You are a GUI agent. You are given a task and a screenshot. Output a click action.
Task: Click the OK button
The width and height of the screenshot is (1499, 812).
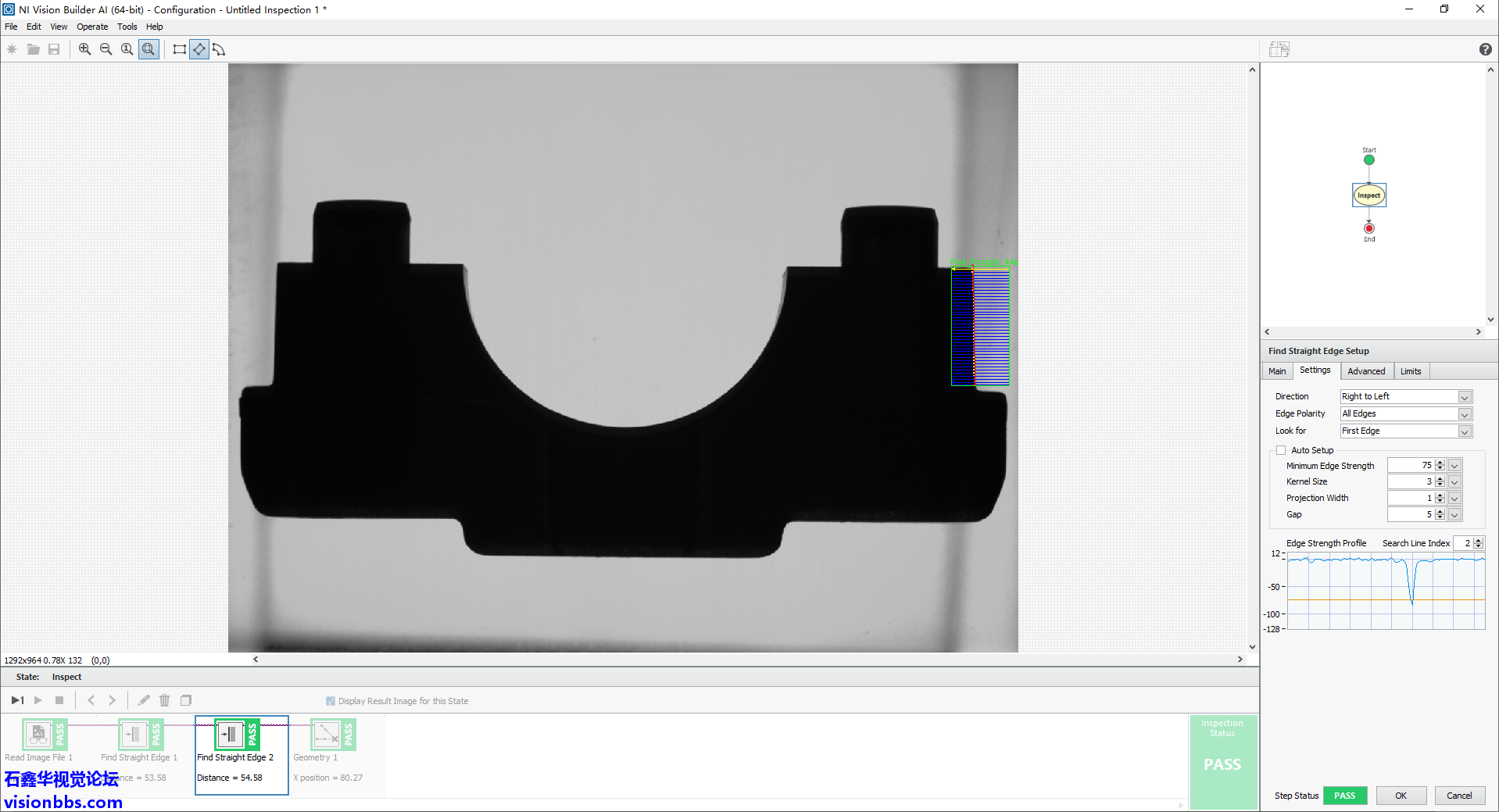(x=1401, y=795)
